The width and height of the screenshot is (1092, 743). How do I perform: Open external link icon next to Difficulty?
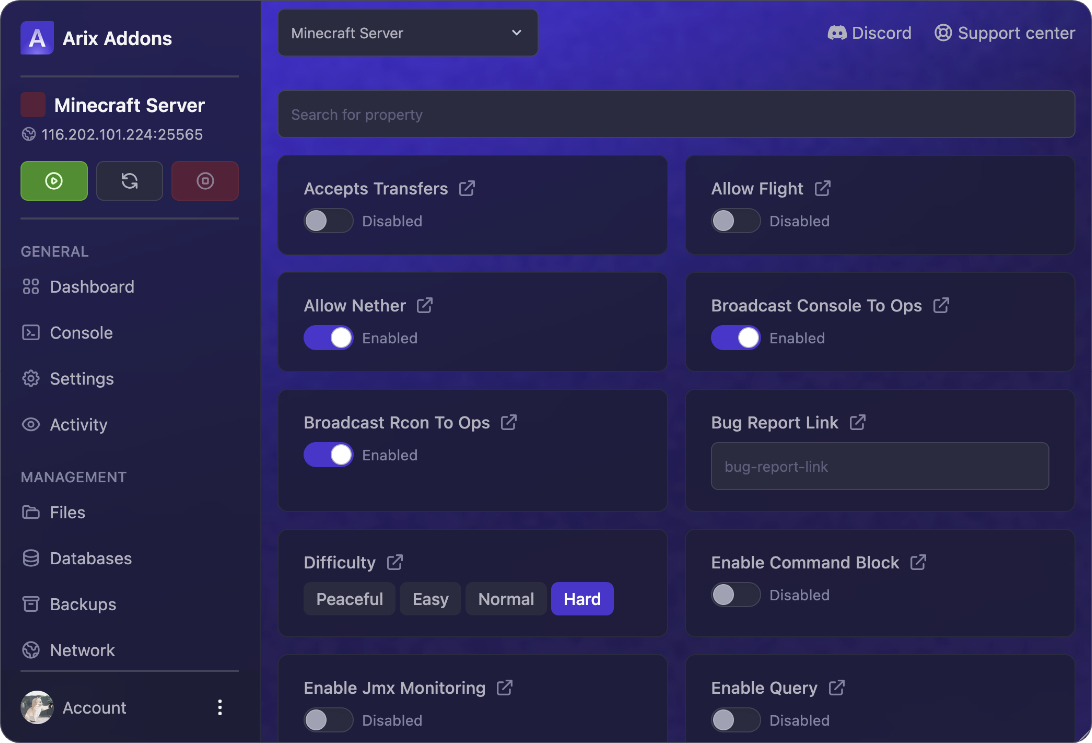pyautogui.click(x=395, y=562)
